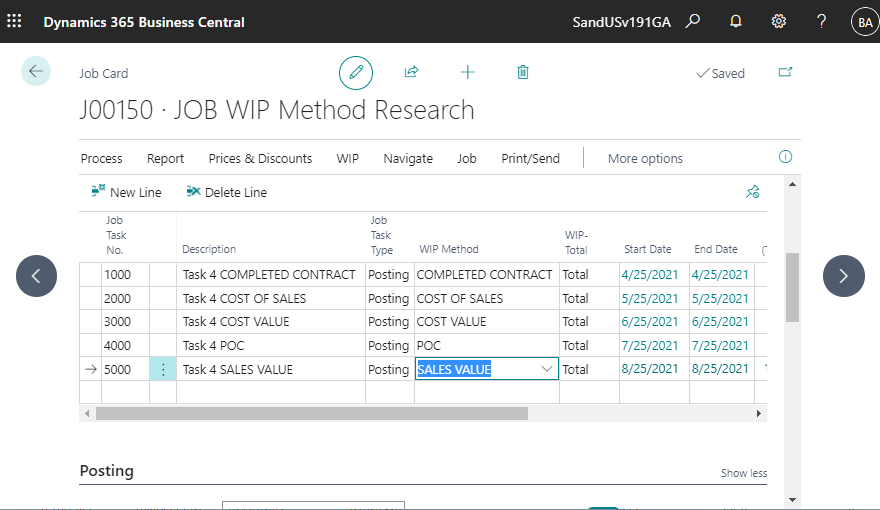This screenshot has width=880, height=510.
Task: Click start date 4/25/2021
Action: (649, 275)
